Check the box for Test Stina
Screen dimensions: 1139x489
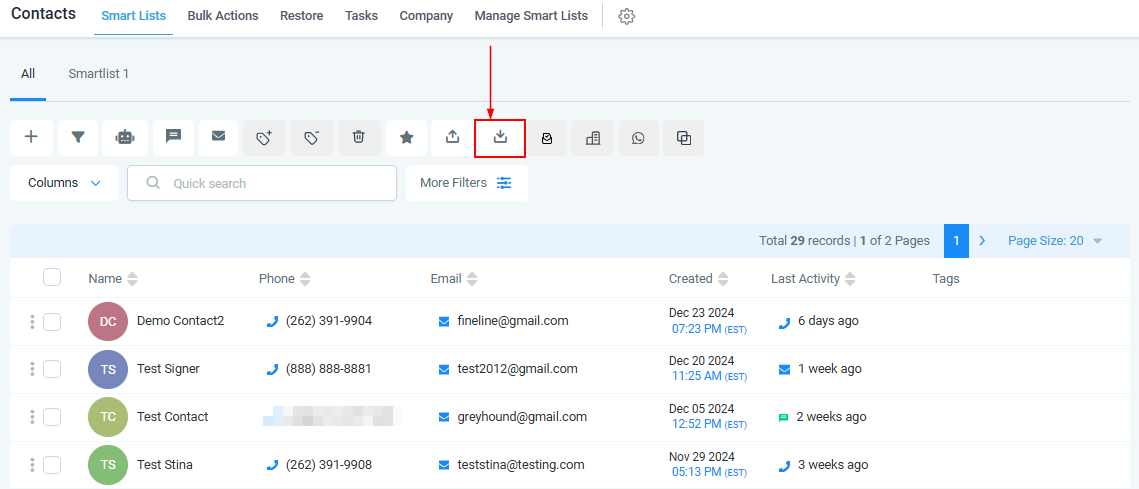(52, 465)
